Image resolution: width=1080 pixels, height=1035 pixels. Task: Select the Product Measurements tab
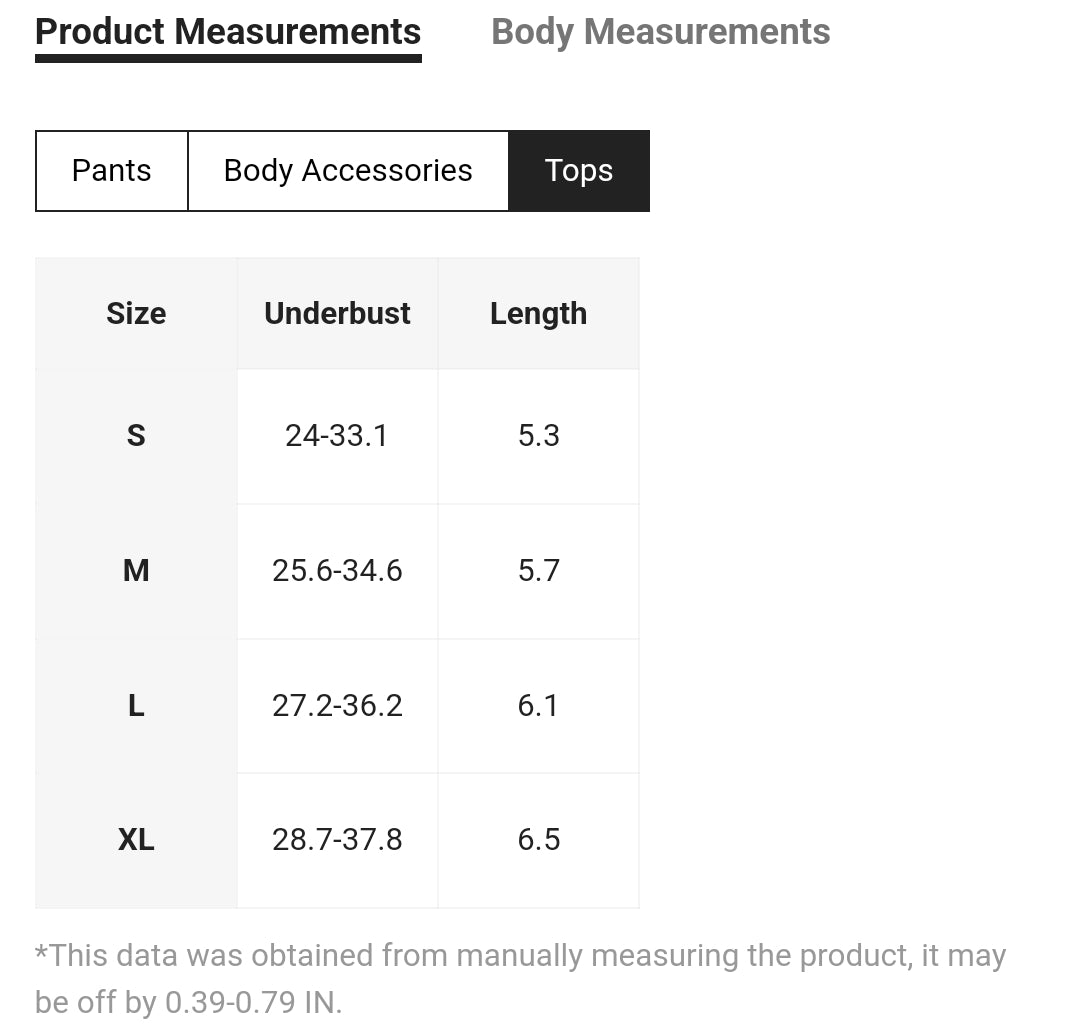click(x=228, y=32)
